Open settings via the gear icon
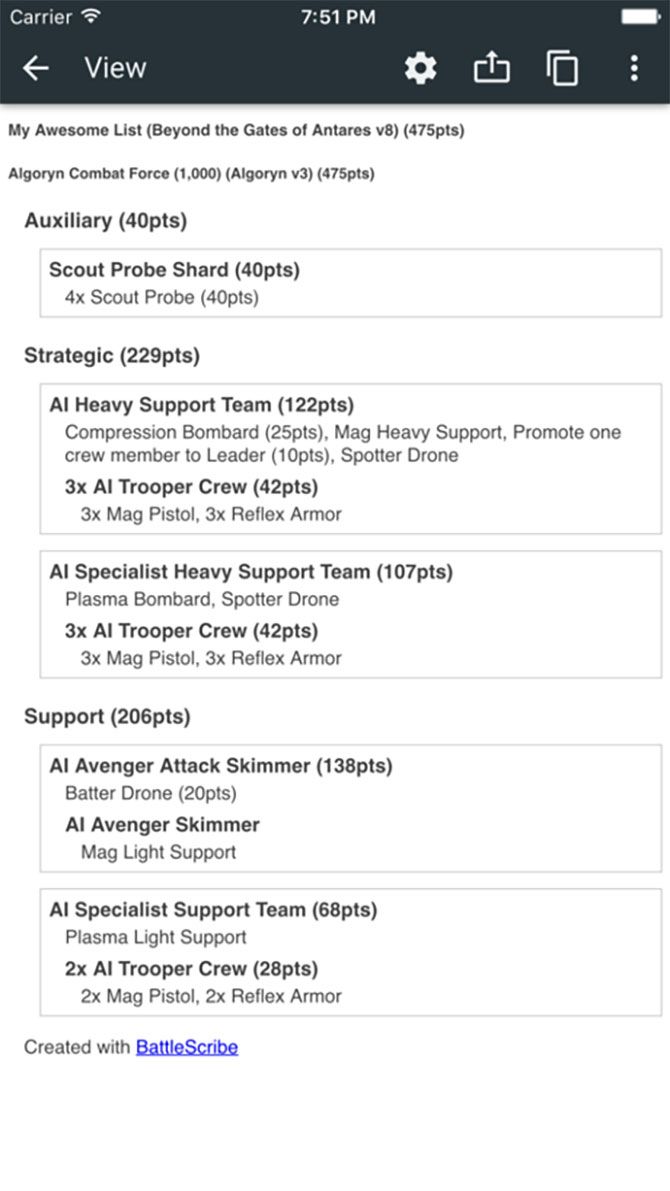The width and height of the screenshot is (670, 1191). click(421, 68)
